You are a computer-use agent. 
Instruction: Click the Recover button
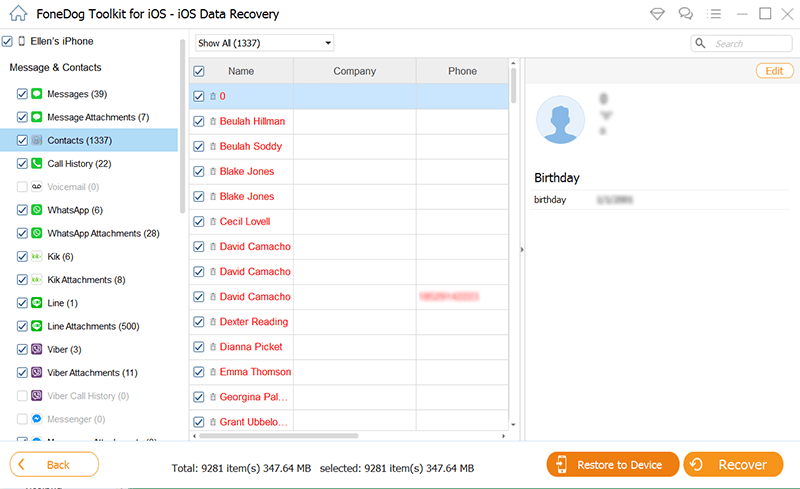pos(733,464)
